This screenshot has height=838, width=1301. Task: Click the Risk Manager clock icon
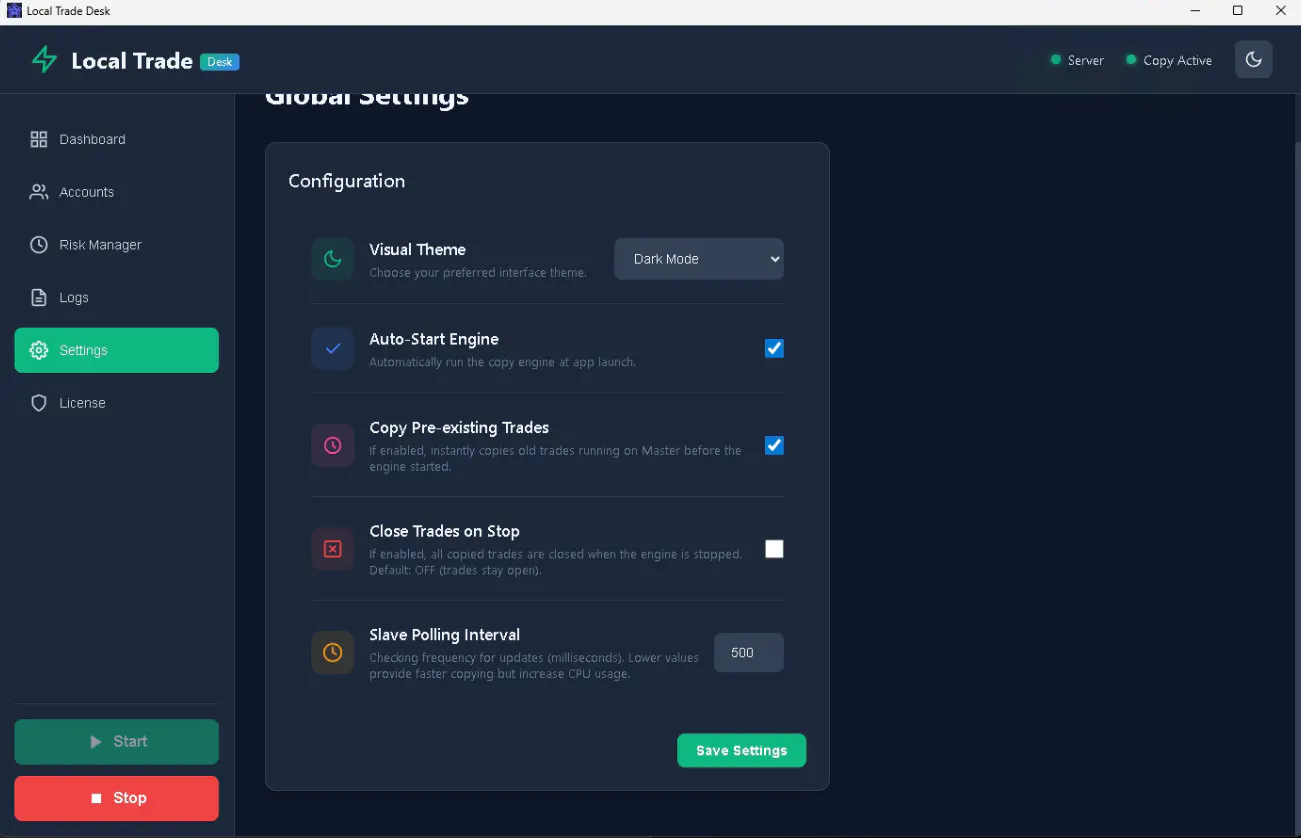click(x=39, y=245)
